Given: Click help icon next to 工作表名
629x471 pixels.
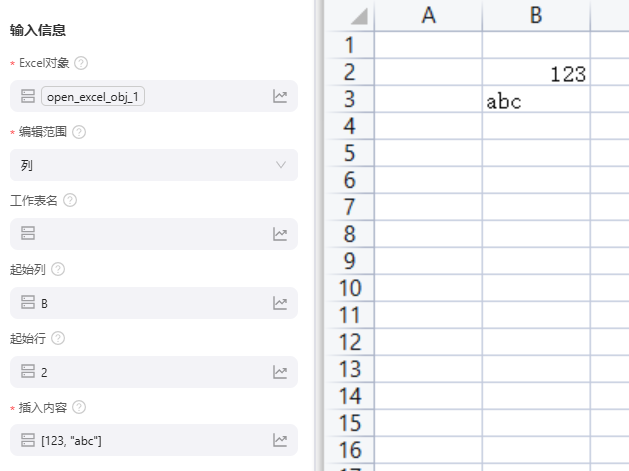Looking at the screenshot, I should click(x=70, y=200).
